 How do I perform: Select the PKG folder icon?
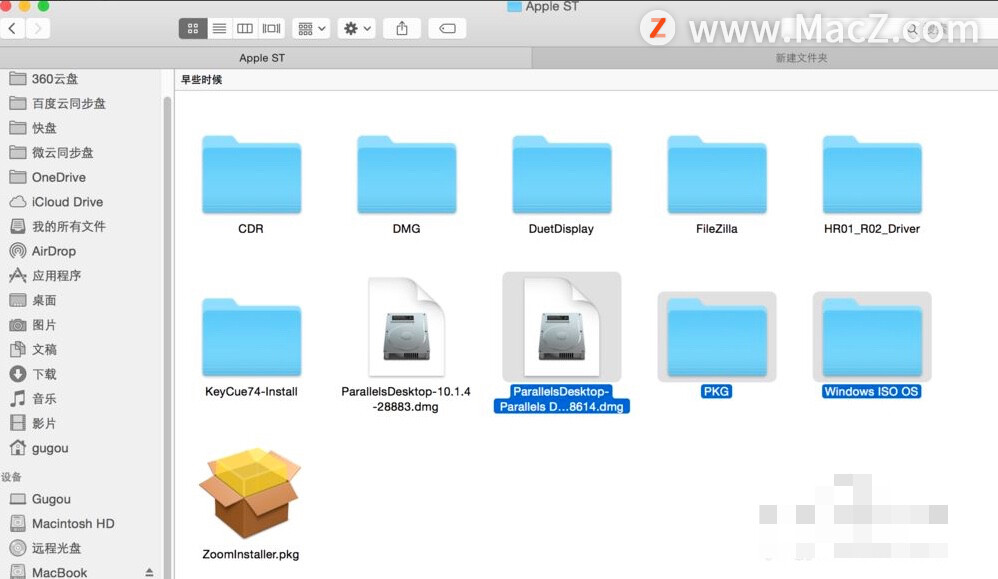[x=717, y=338]
